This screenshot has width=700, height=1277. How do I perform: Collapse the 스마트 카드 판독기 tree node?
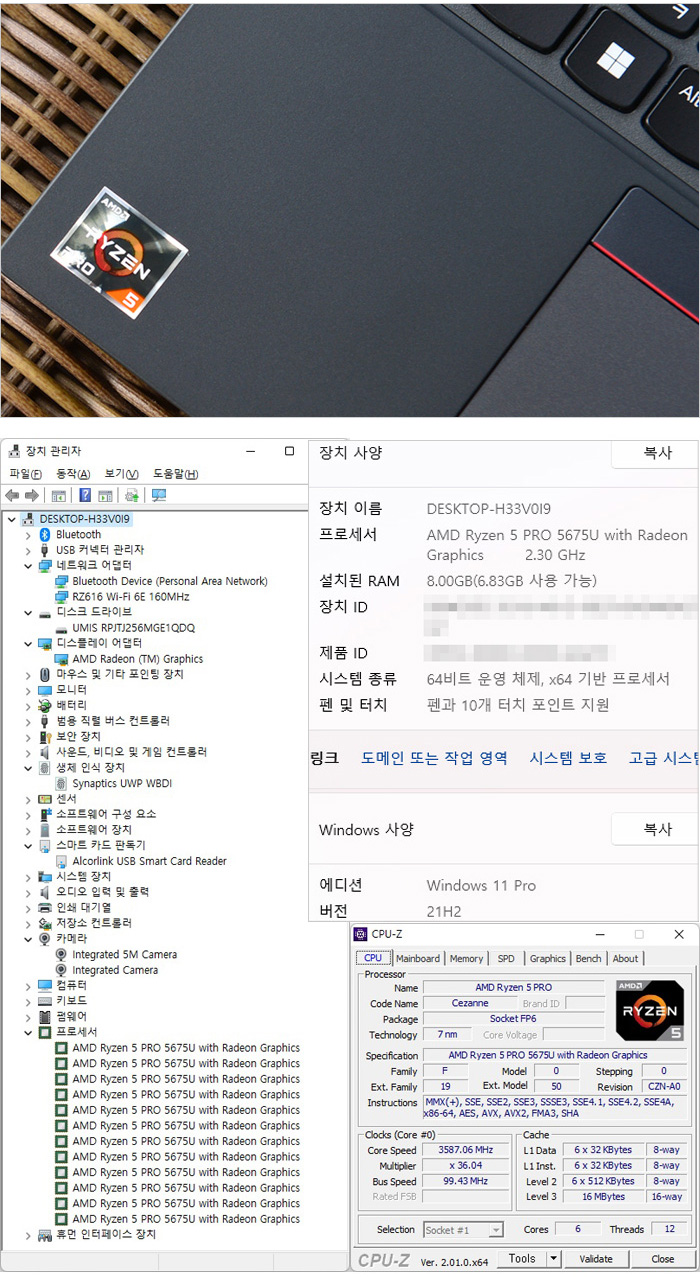[28, 845]
